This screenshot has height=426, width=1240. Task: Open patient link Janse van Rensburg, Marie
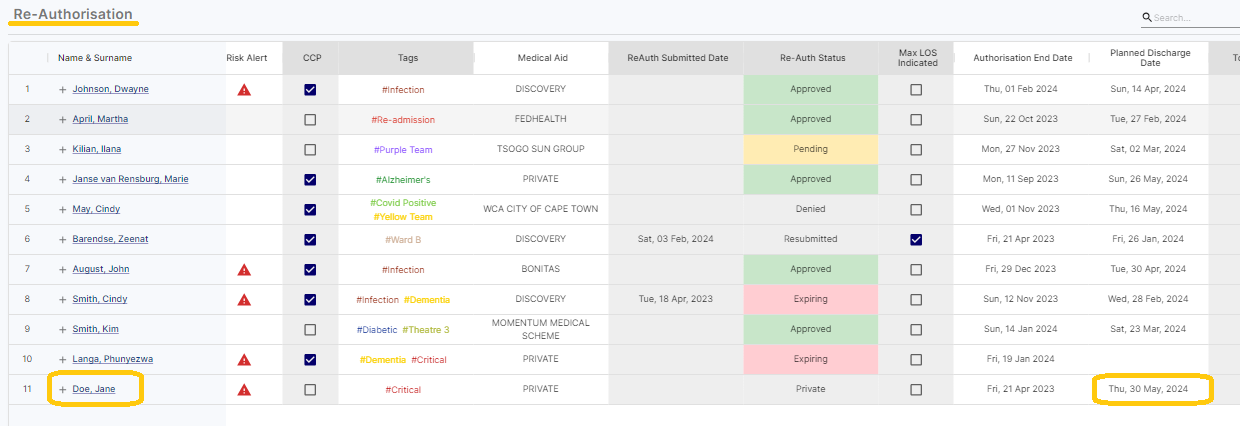(x=130, y=180)
